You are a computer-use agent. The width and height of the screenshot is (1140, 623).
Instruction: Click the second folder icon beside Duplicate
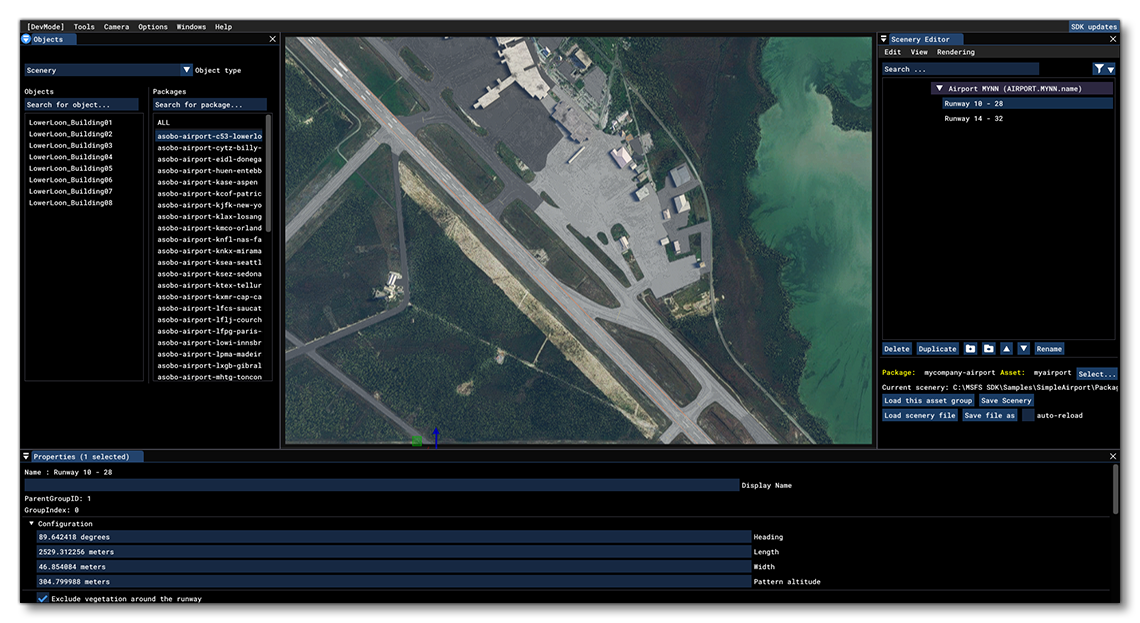(988, 348)
